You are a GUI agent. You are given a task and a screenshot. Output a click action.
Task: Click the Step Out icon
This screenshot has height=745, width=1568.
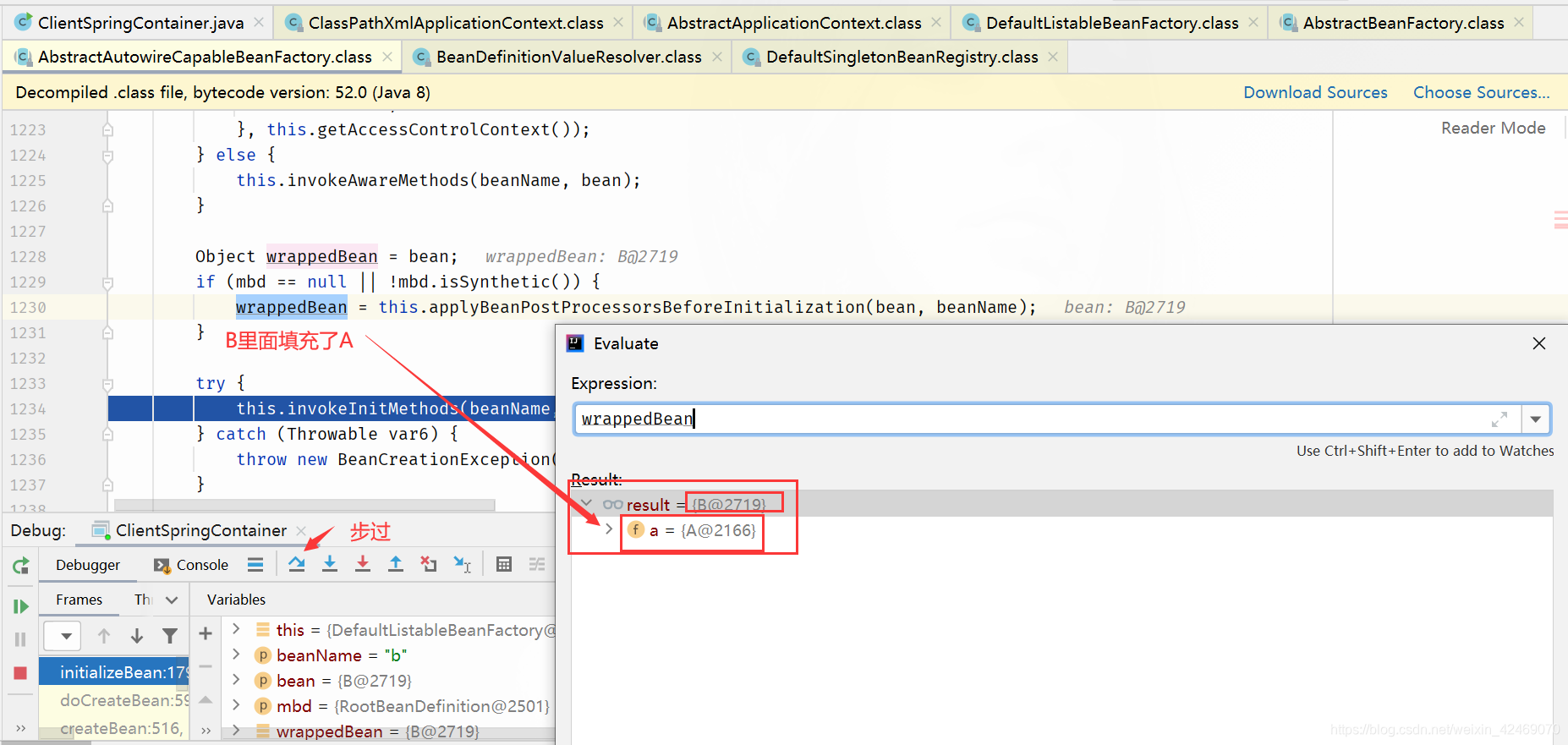396,564
